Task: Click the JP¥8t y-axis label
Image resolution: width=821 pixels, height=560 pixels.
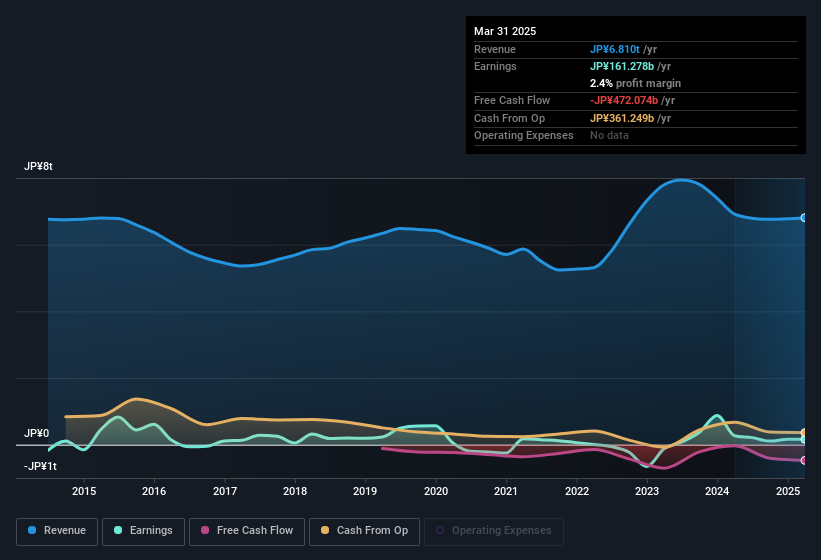Action: 38,166
